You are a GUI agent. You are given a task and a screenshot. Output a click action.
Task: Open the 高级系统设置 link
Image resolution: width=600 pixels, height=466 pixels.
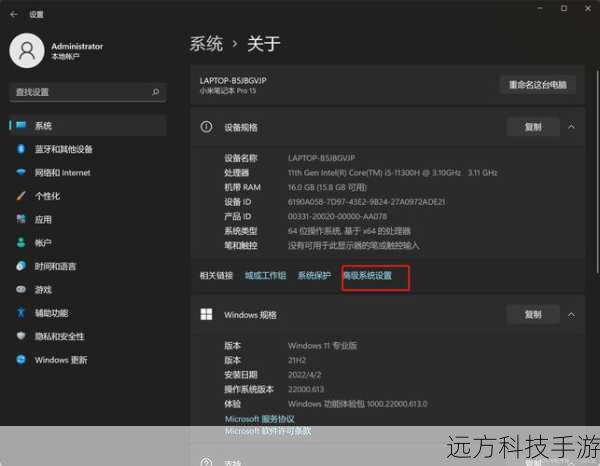368,275
